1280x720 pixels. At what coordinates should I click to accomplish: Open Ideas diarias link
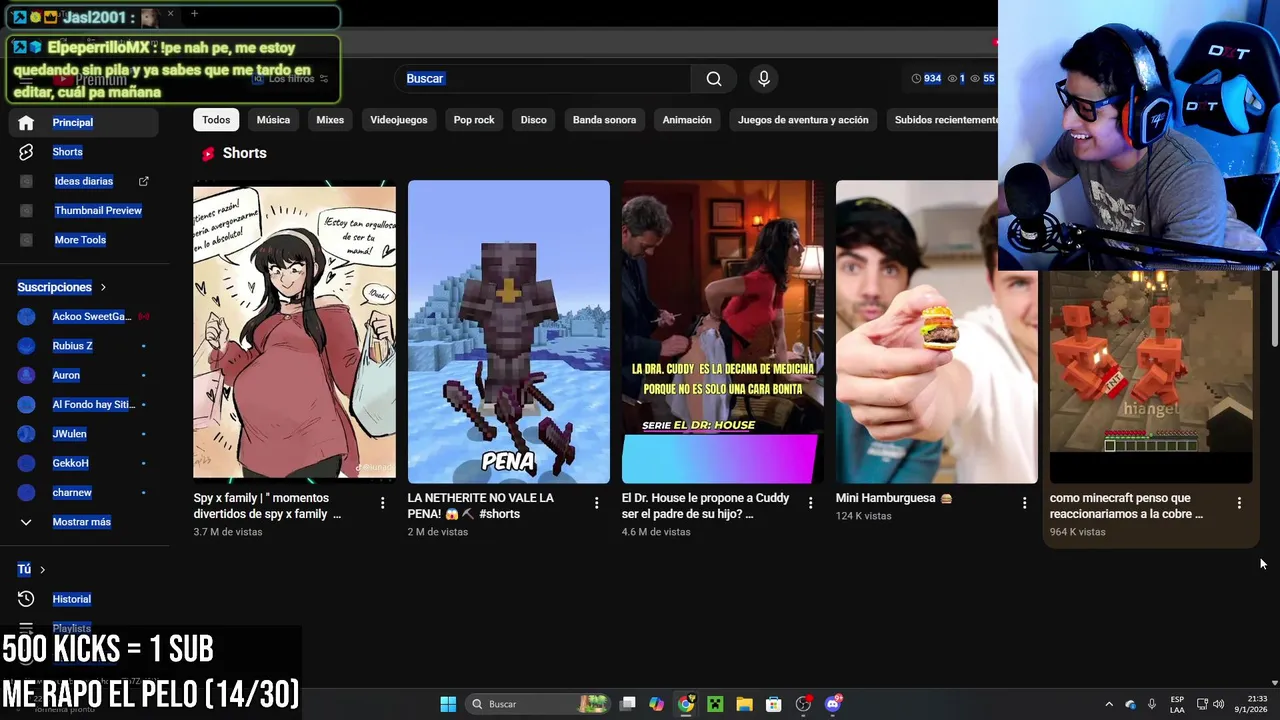[84, 181]
